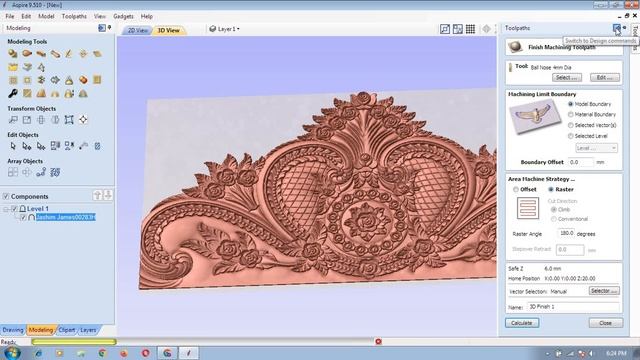Click the Calculate button
Viewport: 640px width, 360px height.
pyautogui.click(x=522, y=323)
